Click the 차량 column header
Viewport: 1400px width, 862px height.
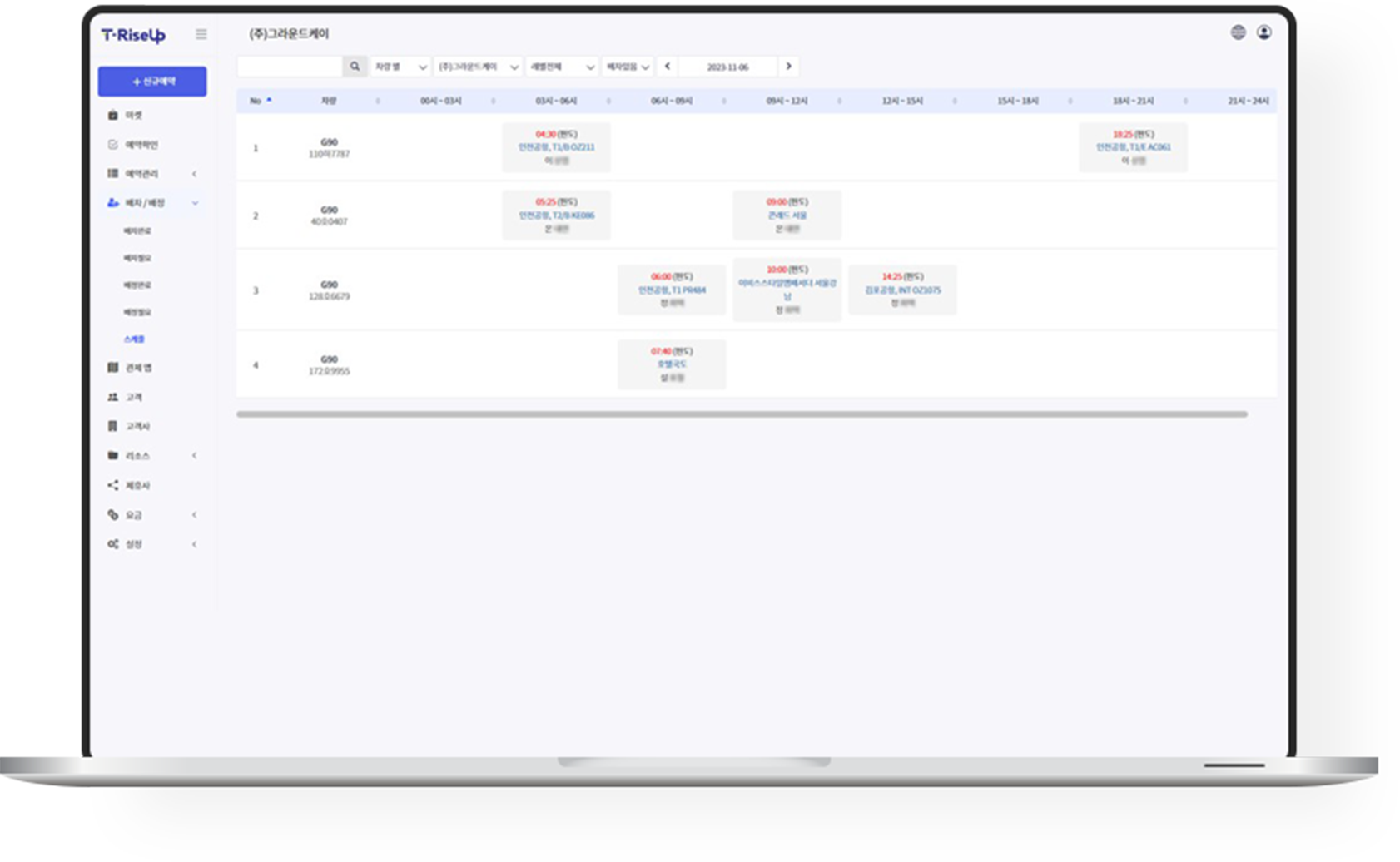[x=329, y=101]
